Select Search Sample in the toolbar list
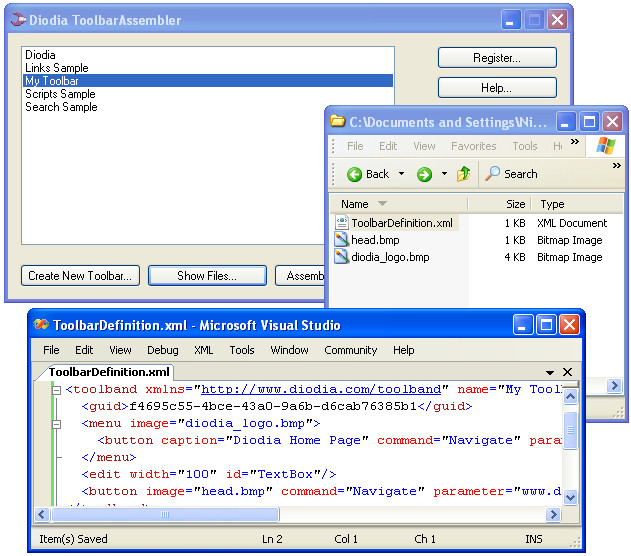 pyautogui.click(x=207, y=107)
